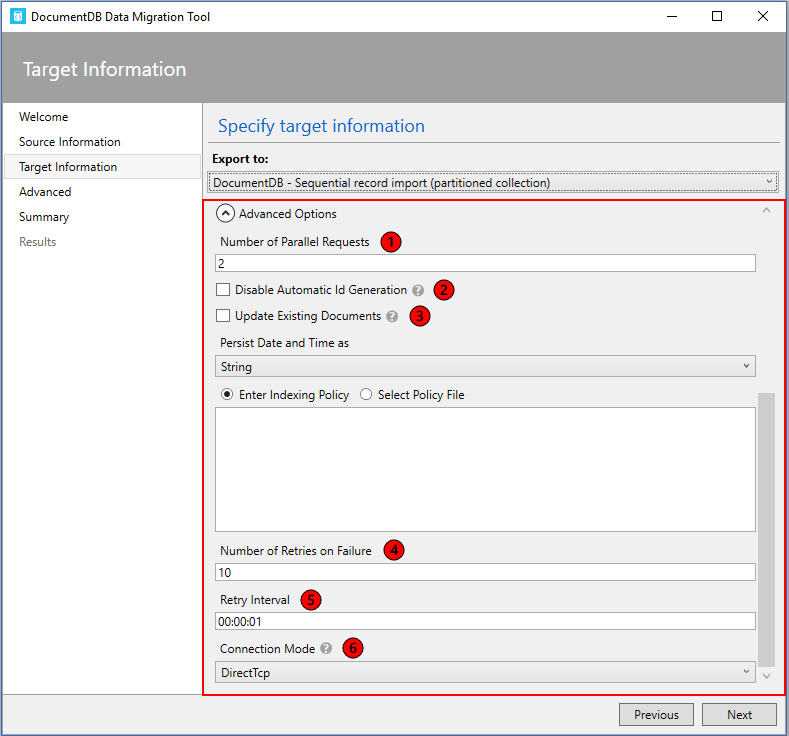Focus Number of Parallel Requests field
This screenshot has height=736, width=789.
pyautogui.click(x=485, y=263)
